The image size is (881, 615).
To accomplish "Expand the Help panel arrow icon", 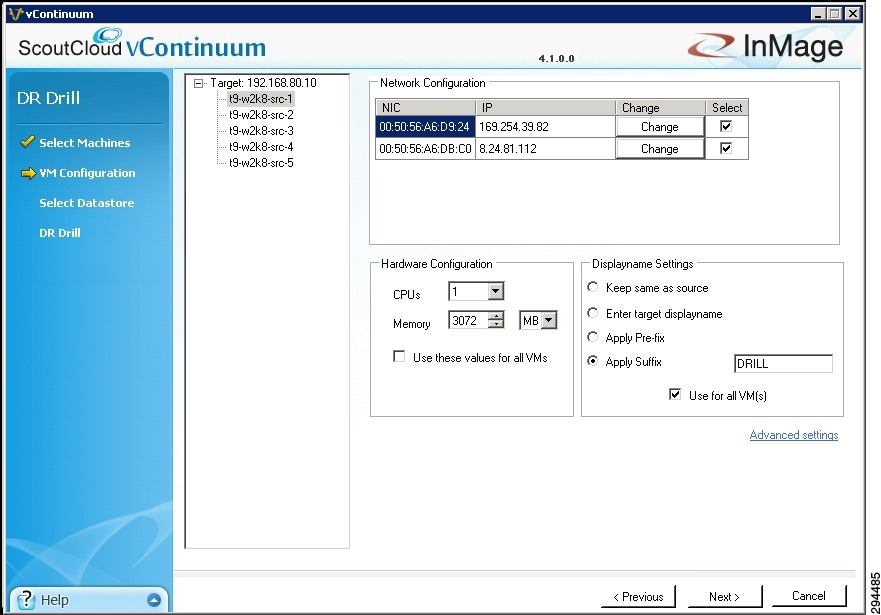I will tap(154, 600).
